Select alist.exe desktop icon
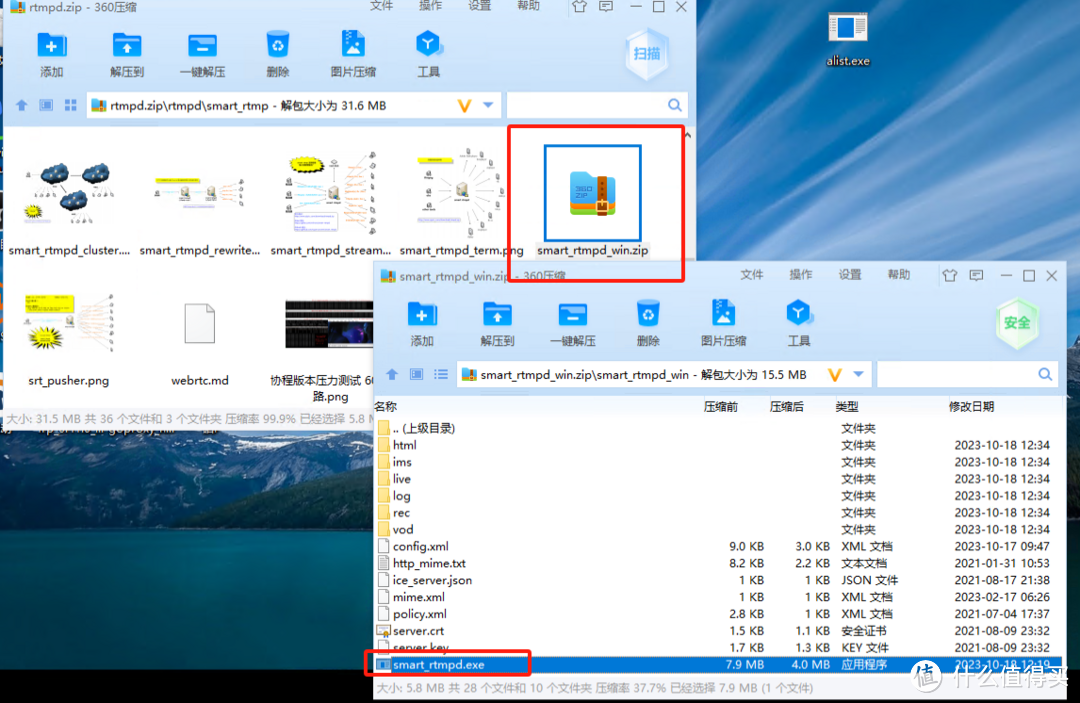This screenshot has width=1080, height=703. (847, 40)
